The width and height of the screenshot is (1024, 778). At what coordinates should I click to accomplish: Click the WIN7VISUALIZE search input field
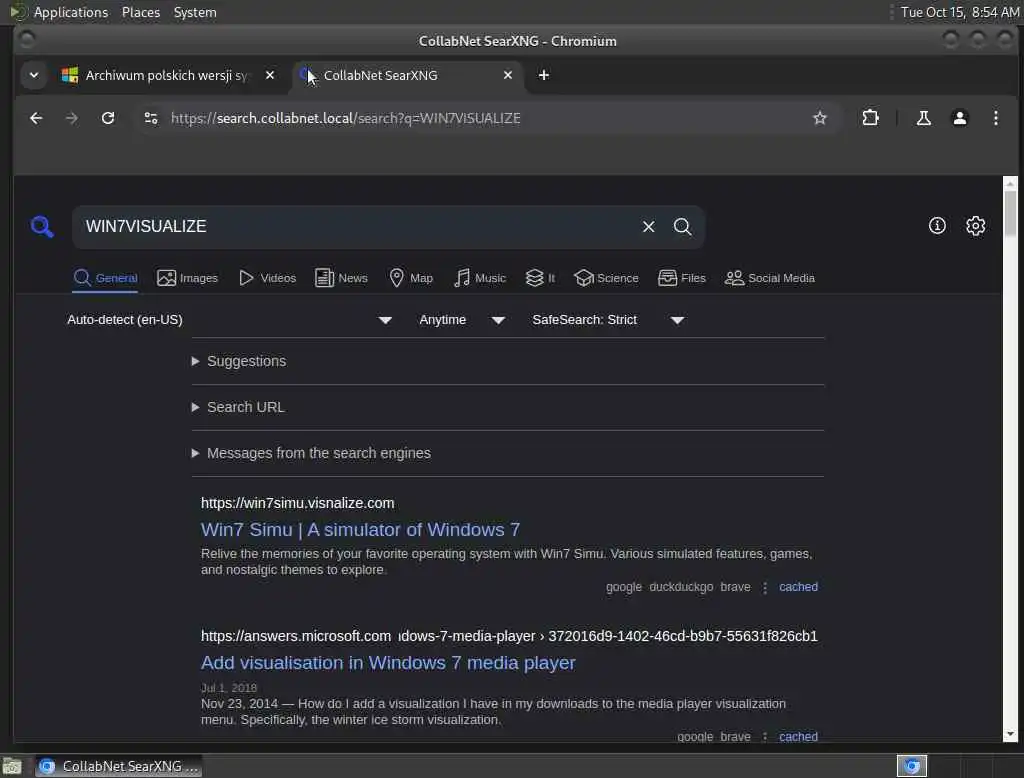(359, 227)
